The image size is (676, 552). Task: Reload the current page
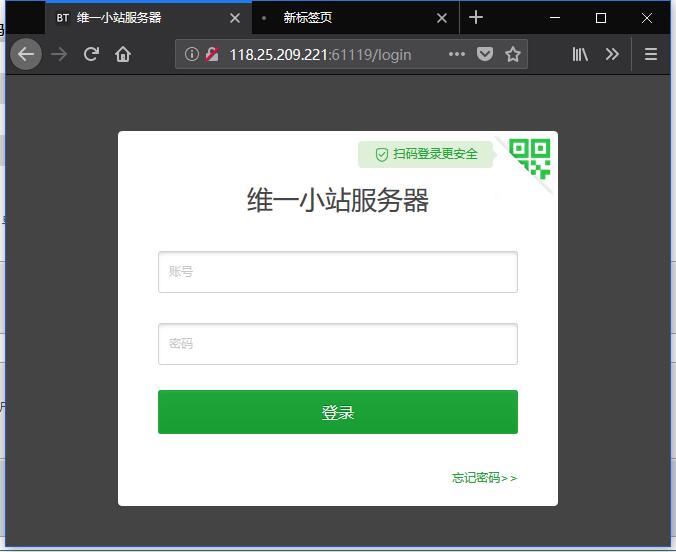pos(91,54)
